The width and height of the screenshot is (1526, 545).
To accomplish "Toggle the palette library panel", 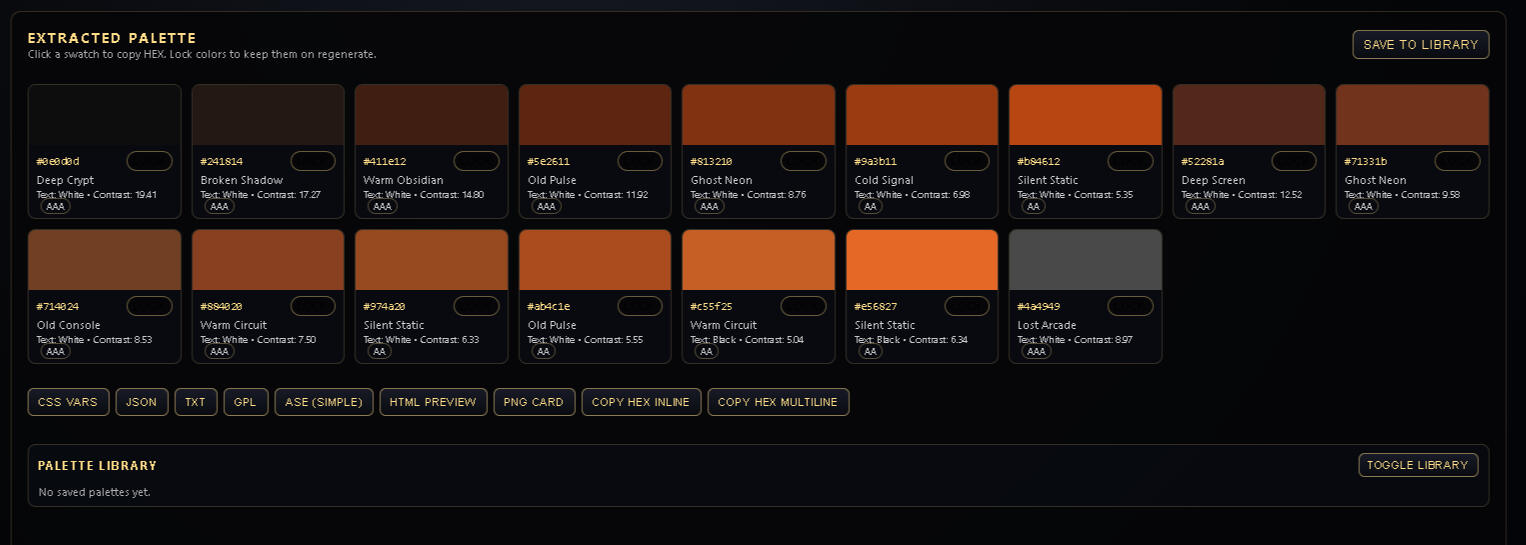I will click(1417, 465).
